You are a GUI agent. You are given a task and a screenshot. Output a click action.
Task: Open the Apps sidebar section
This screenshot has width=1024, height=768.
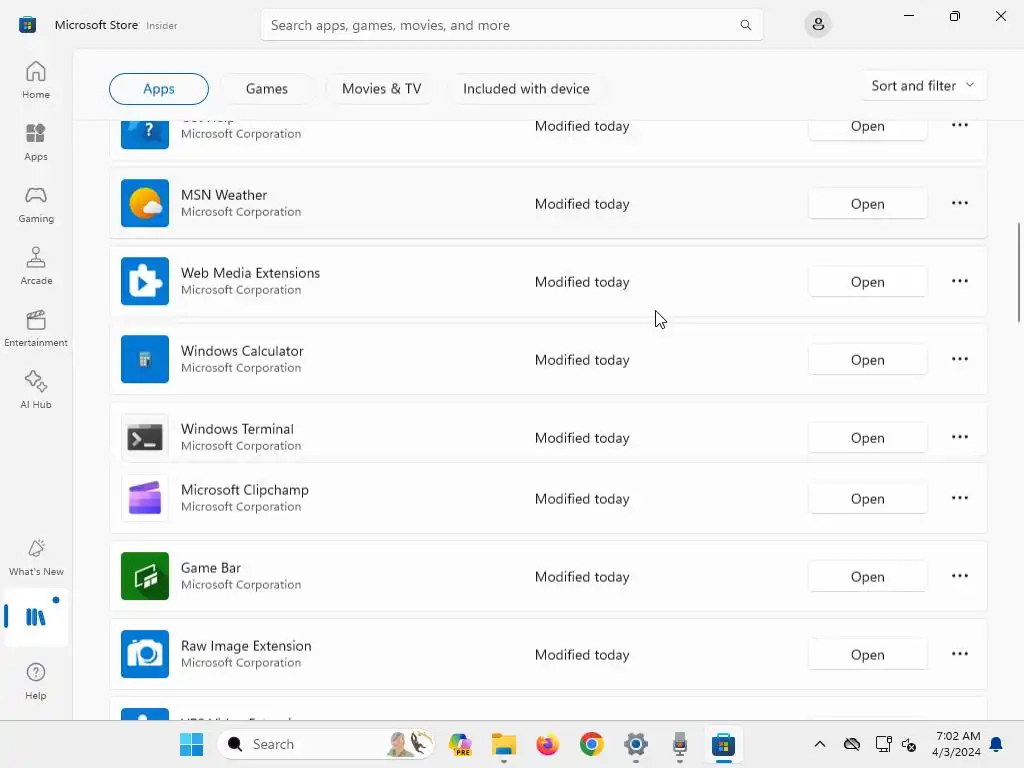(36, 142)
